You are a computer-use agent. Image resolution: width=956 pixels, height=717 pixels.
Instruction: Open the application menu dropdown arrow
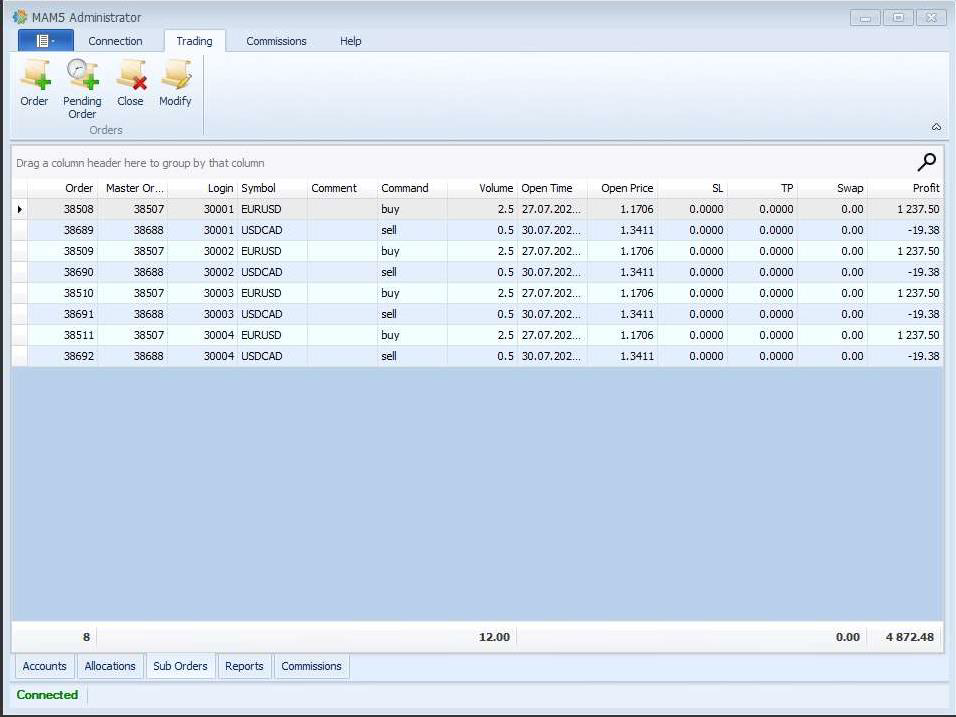point(55,40)
